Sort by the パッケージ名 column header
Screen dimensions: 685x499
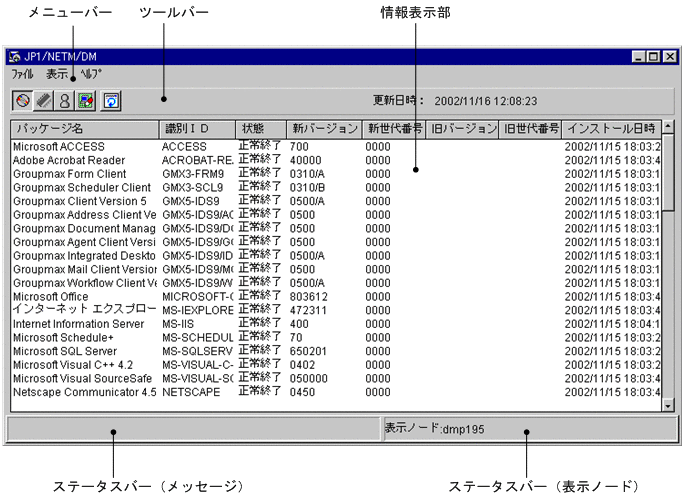(85, 129)
